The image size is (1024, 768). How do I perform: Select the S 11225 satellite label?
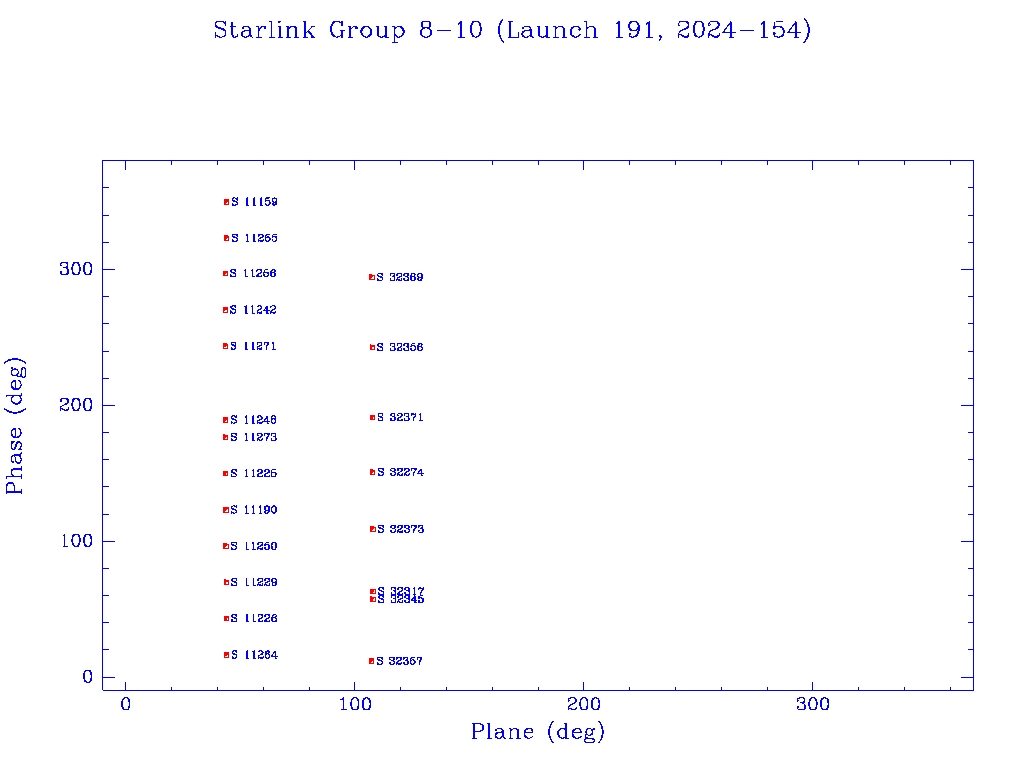[253, 473]
